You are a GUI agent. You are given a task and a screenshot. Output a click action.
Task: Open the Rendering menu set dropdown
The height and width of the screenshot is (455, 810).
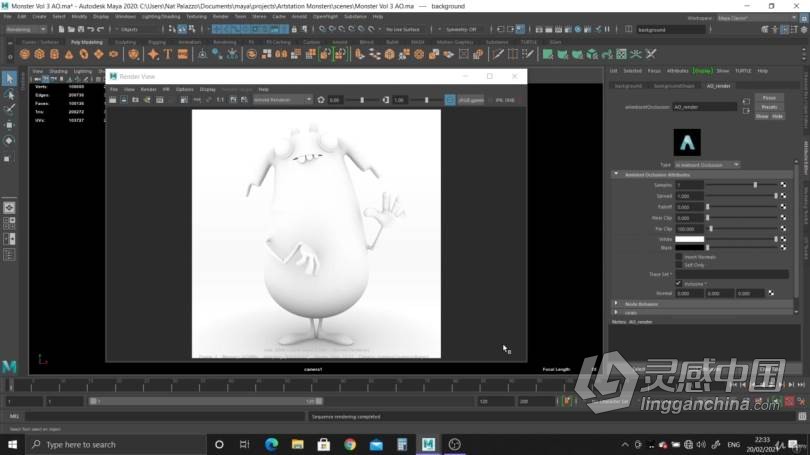click(x=25, y=29)
